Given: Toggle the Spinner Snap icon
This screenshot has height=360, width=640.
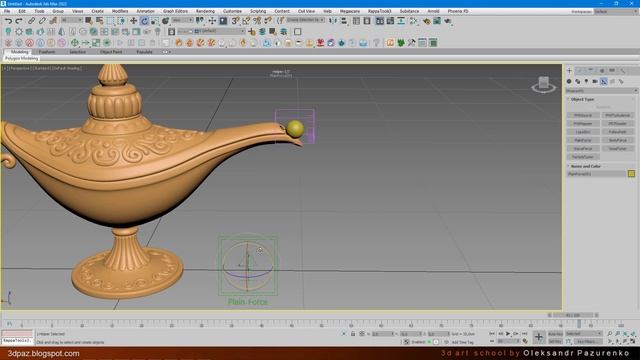Looking at the screenshot, I should pyautogui.click(x=268, y=21).
